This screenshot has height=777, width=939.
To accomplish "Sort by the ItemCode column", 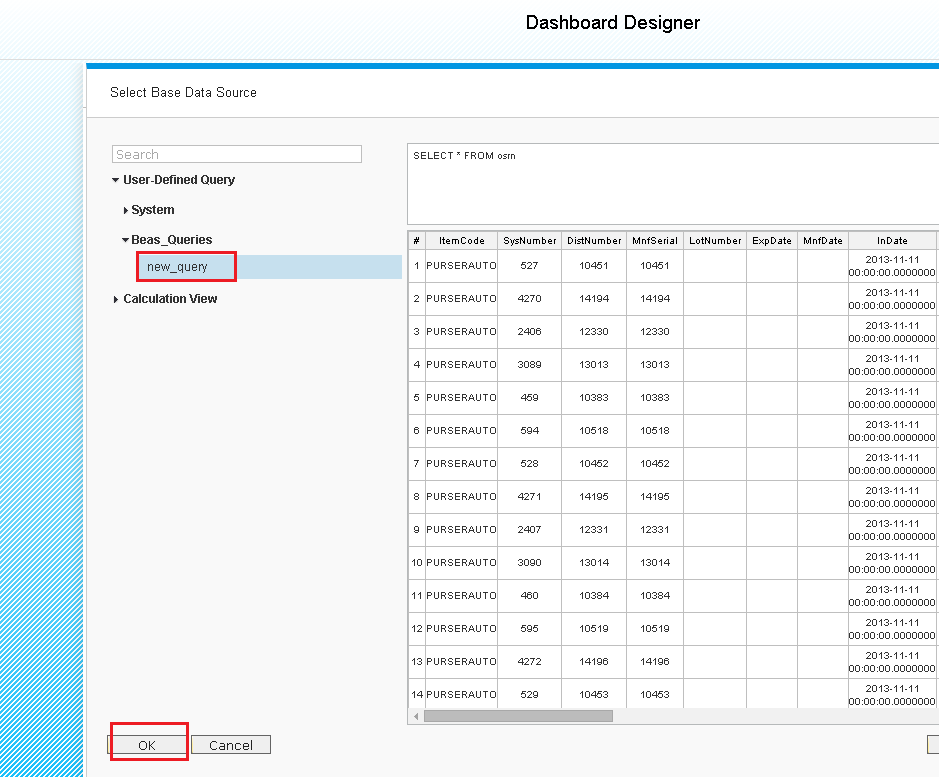I will point(460,240).
